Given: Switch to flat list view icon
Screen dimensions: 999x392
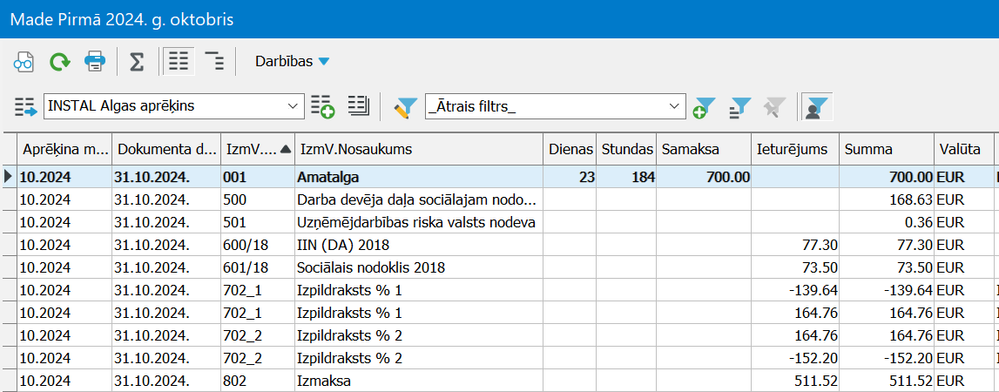Looking at the screenshot, I should click(178, 62).
